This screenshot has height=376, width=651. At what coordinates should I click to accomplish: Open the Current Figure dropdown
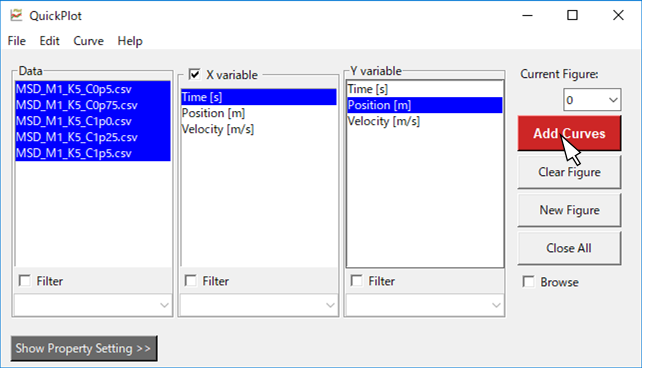592,100
